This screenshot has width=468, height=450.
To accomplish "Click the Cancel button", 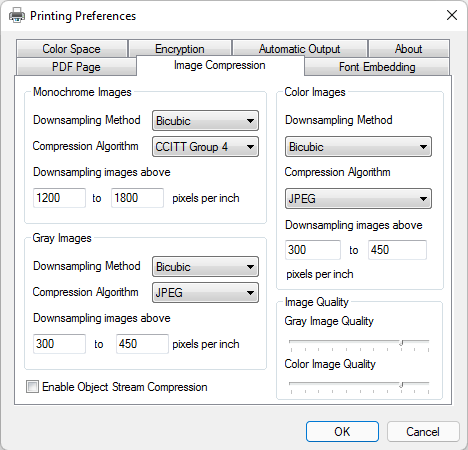I will (x=423, y=432).
